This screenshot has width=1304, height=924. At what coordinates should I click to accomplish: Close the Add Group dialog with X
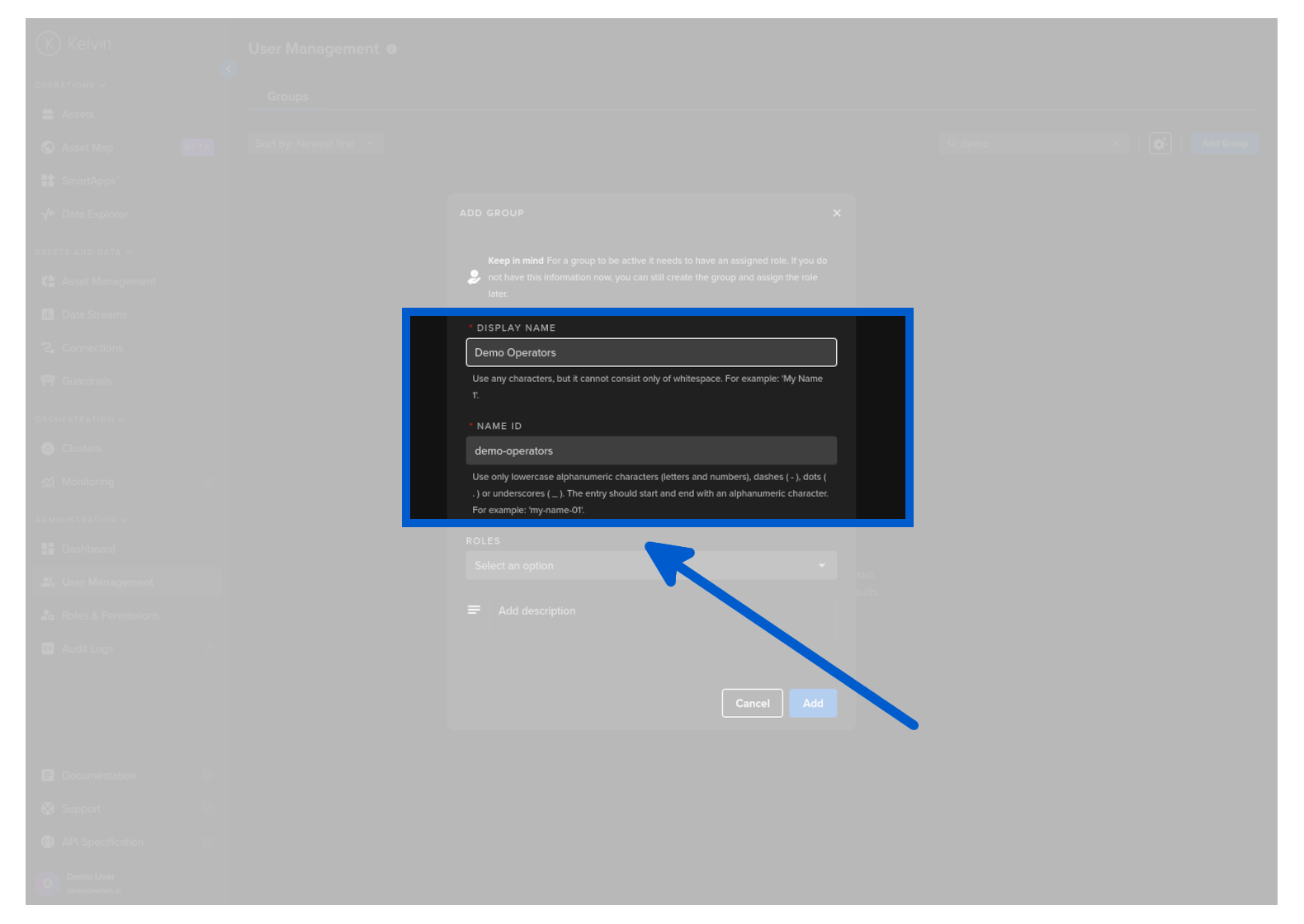pos(837,213)
